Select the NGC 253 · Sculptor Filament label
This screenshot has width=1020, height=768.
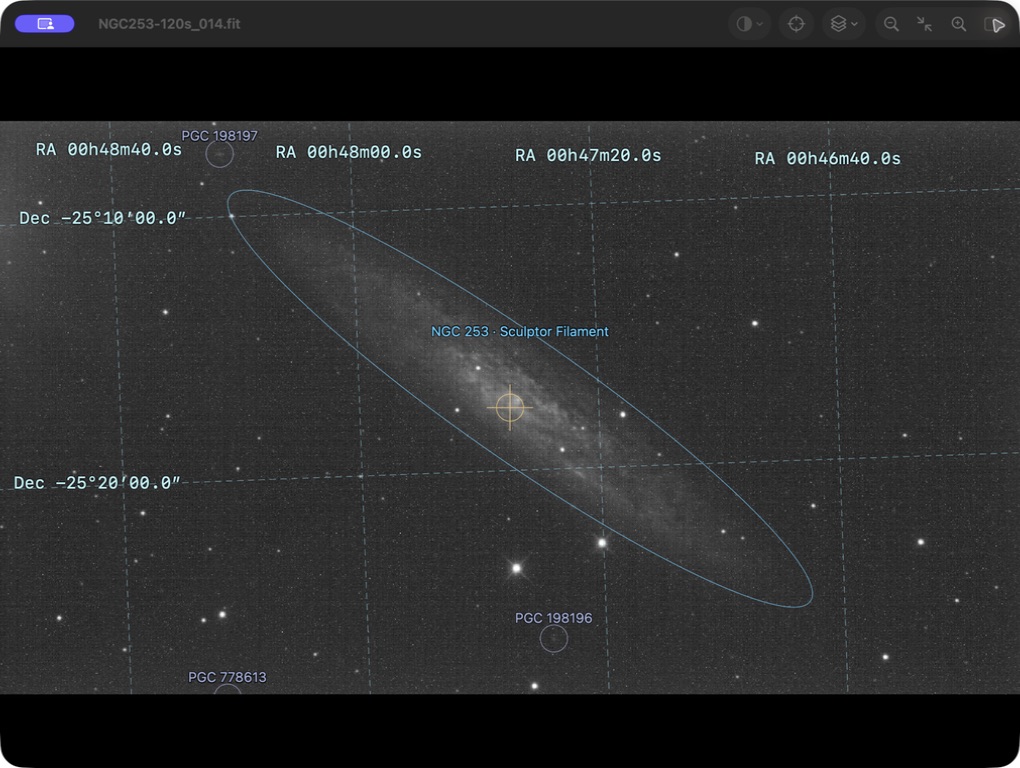(x=520, y=332)
